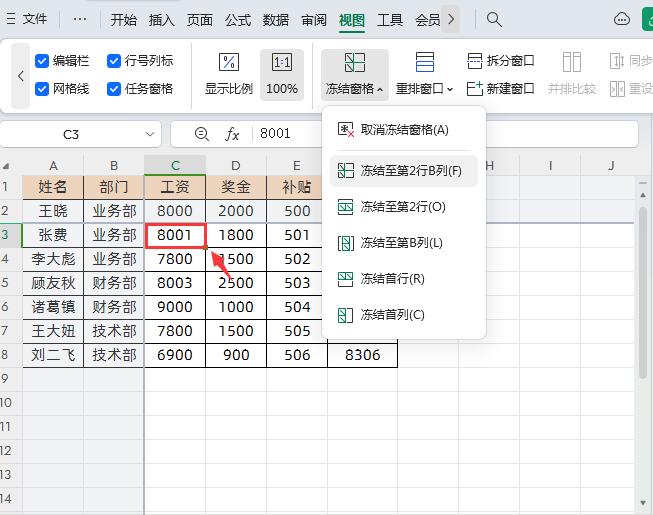Click the select-all corner triangle

tap(6, 166)
